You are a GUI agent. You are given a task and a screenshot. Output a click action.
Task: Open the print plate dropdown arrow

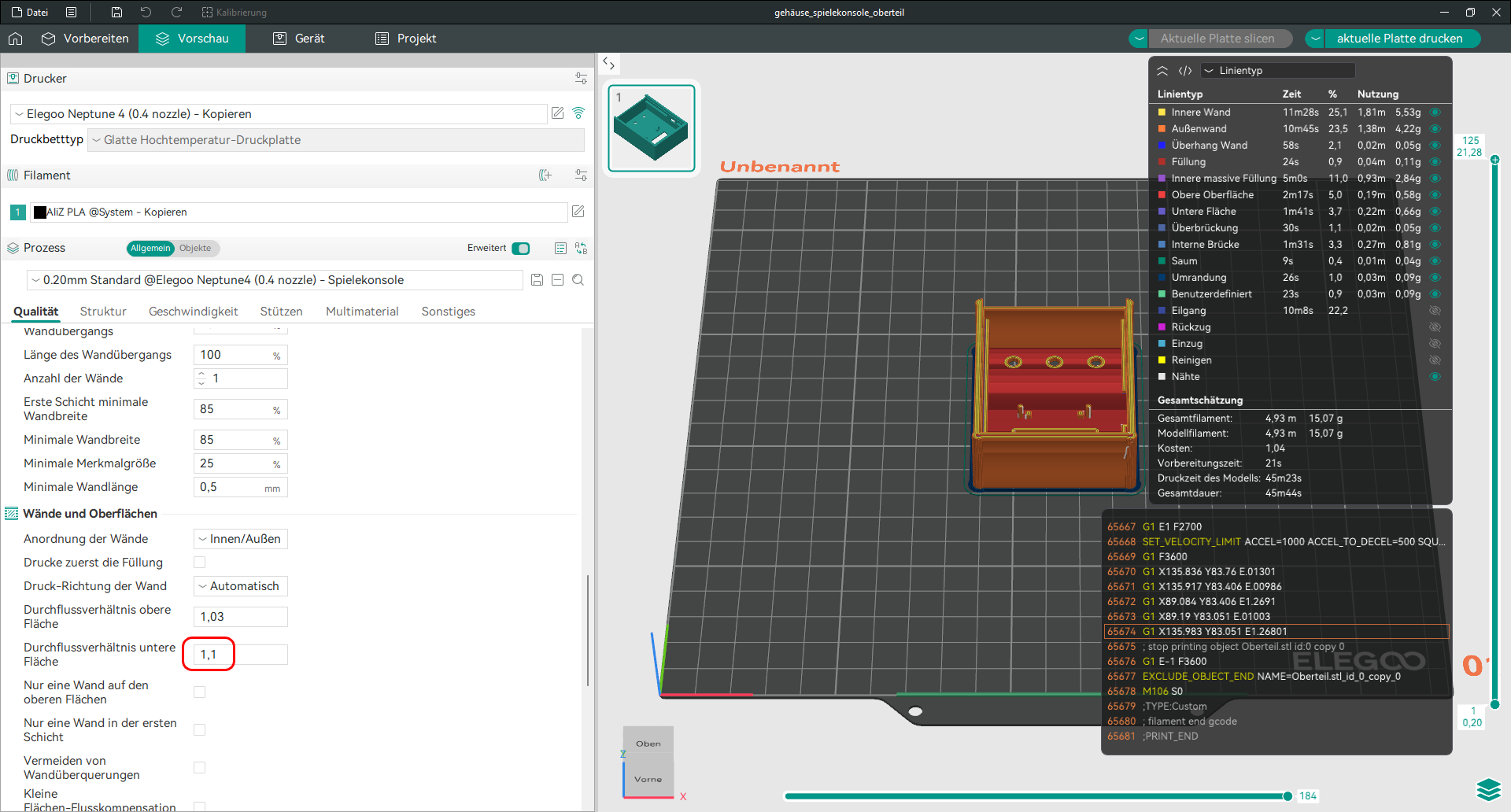coord(1315,39)
